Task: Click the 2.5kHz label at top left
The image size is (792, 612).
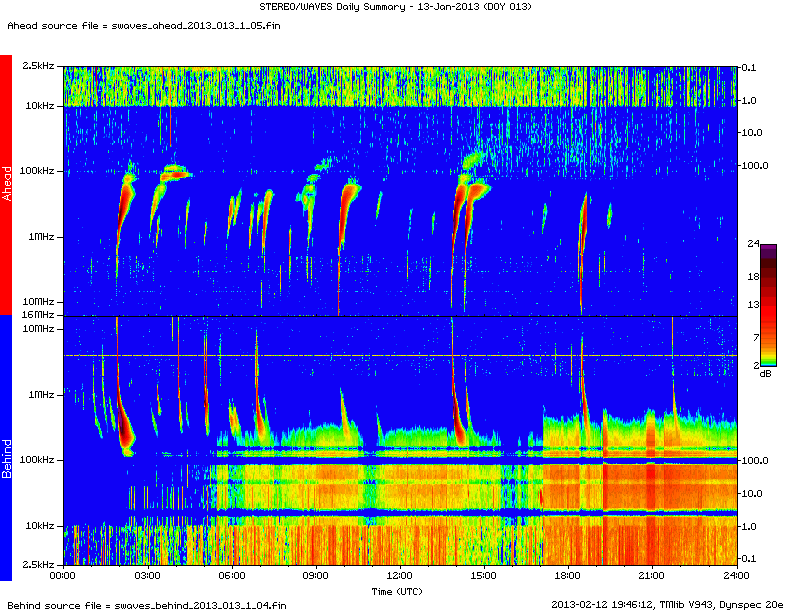Action: (x=39, y=67)
